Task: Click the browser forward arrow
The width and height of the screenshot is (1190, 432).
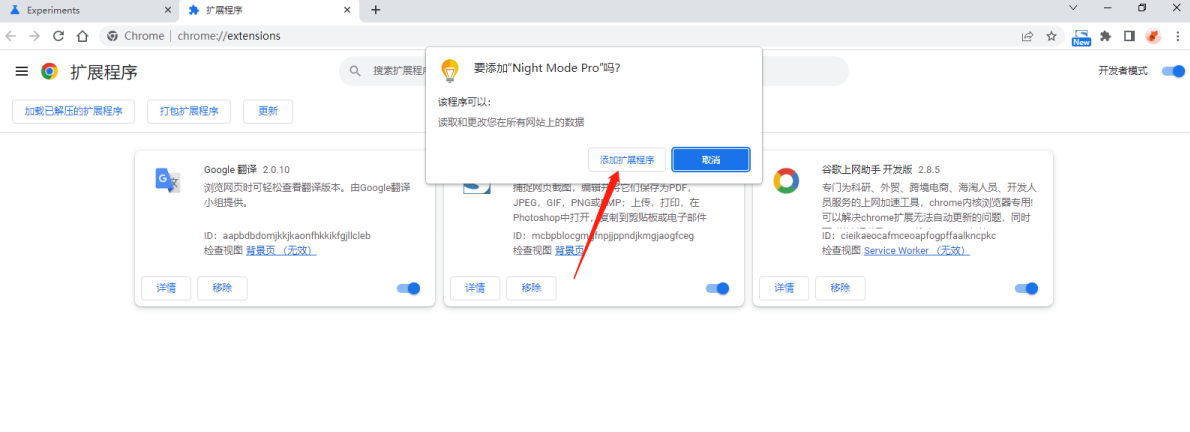Action: [34, 36]
